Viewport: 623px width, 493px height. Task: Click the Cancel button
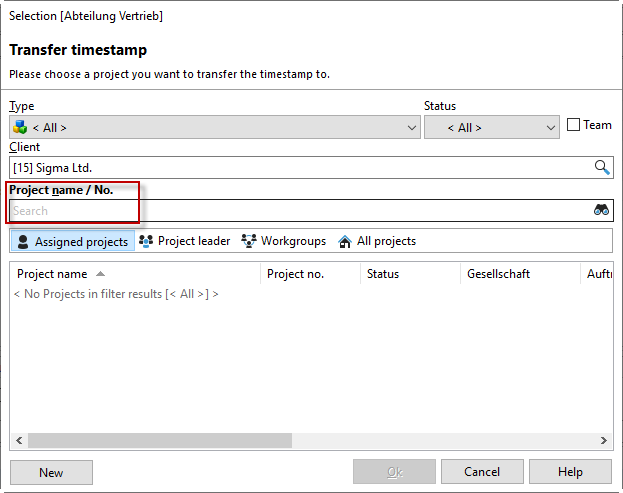coord(482,472)
